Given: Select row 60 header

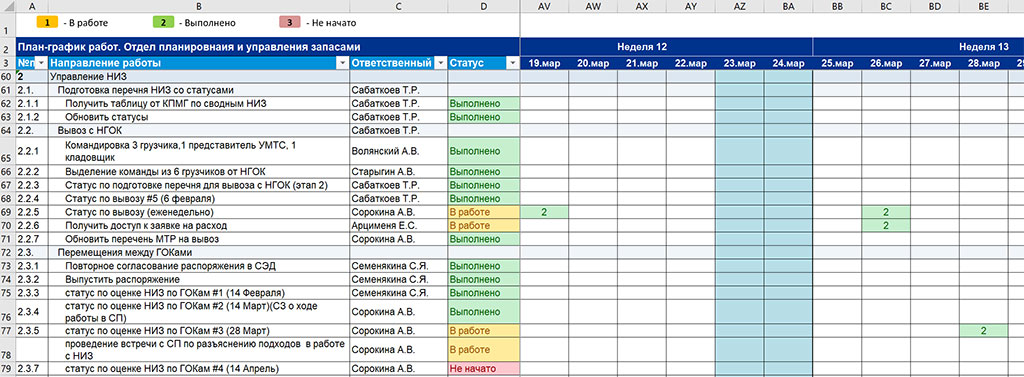Looking at the screenshot, I should (x=8, y=76).
